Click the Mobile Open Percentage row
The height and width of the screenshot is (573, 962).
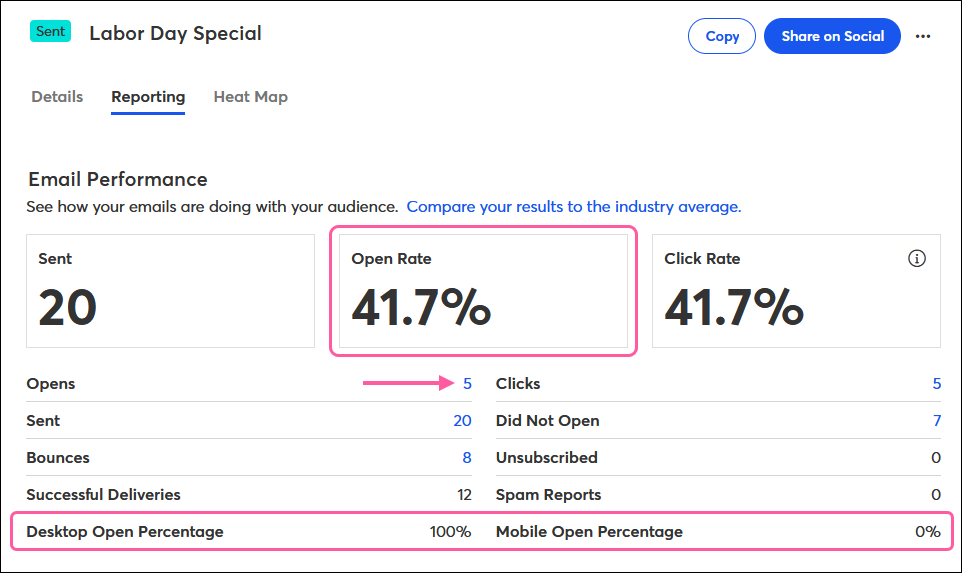718,532
